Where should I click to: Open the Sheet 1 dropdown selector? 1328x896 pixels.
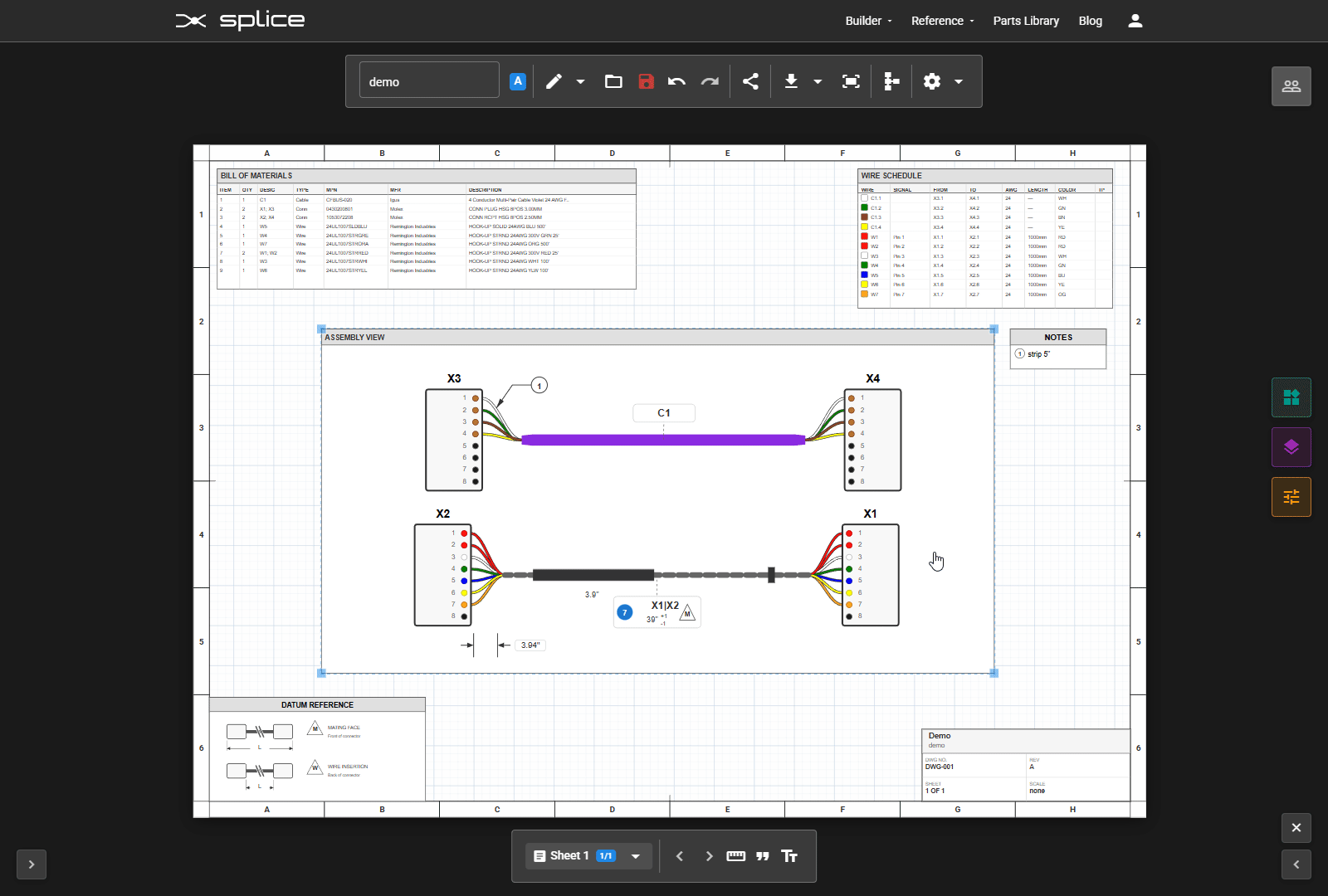[x=634, y=855]
